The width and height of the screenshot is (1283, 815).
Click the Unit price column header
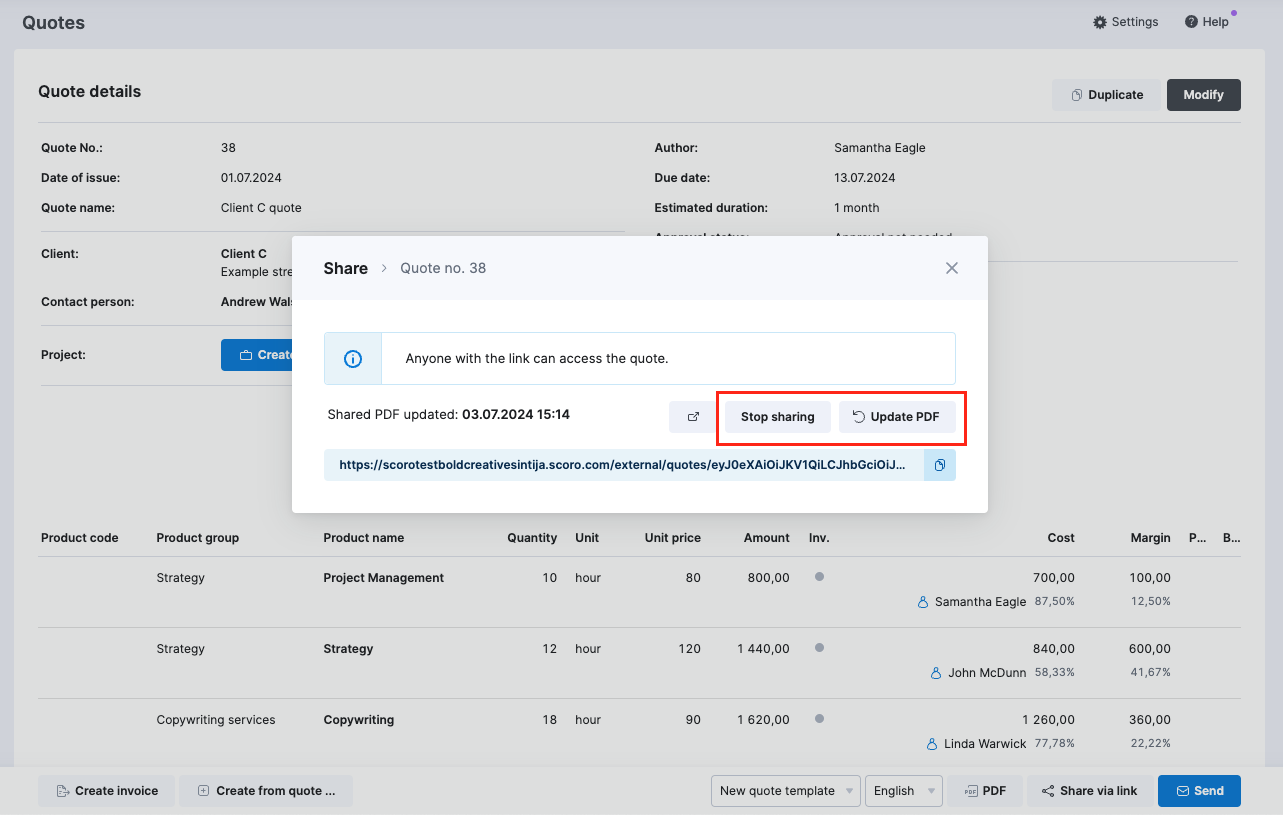coord(673,538)
